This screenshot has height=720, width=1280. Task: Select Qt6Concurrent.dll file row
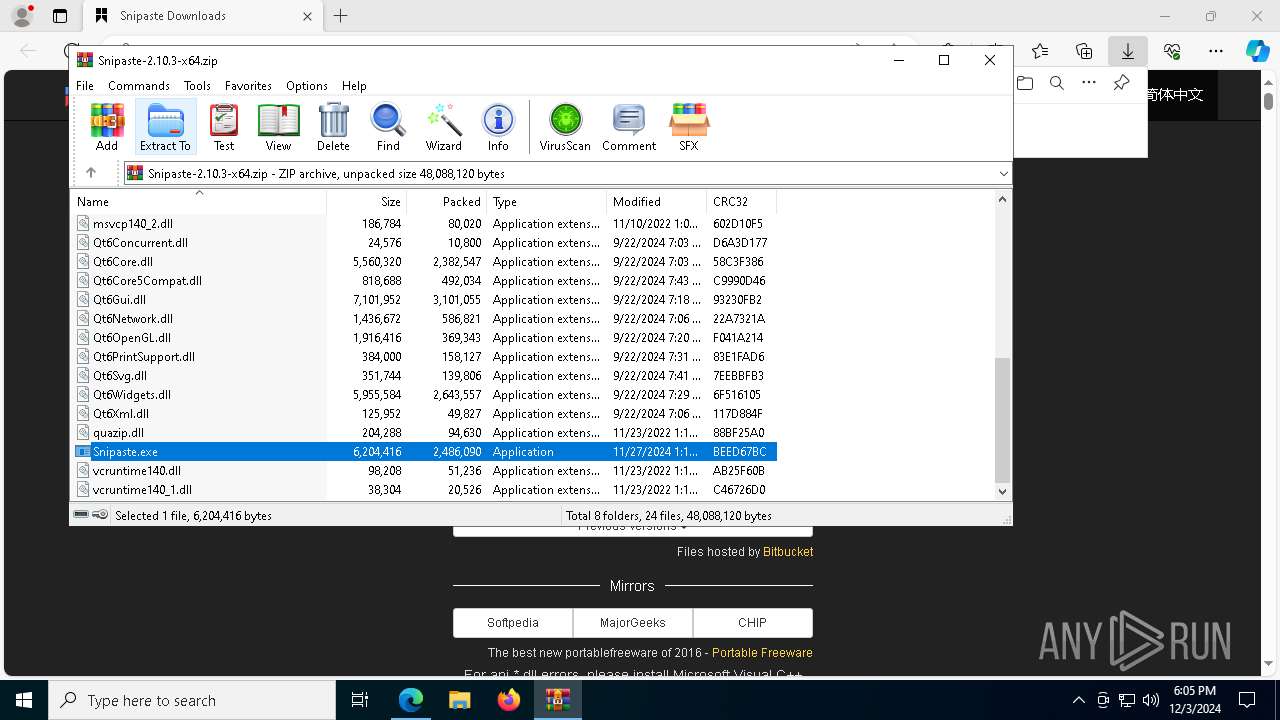[x=424, y=243]
